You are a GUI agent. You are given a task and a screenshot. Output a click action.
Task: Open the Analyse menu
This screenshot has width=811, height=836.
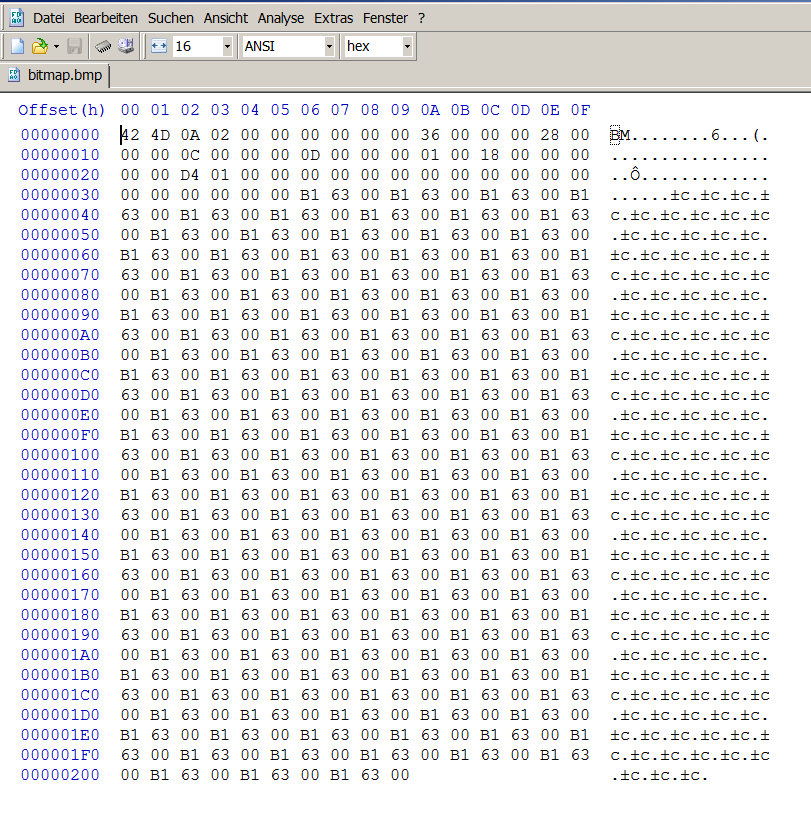pos(281,18)
